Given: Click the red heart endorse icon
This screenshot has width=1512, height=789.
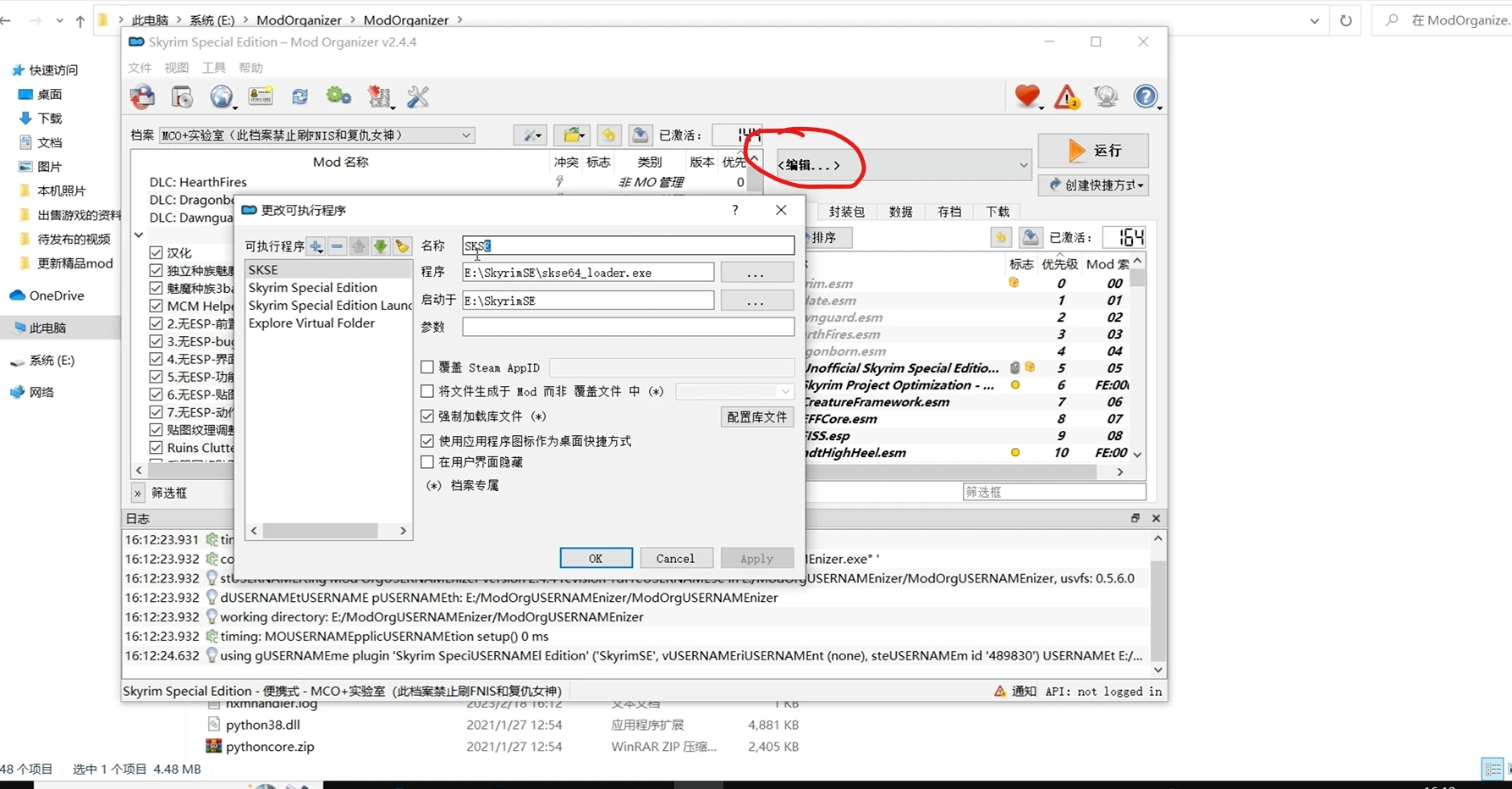Looking at the screenshot, I should tap(1027, 97).
